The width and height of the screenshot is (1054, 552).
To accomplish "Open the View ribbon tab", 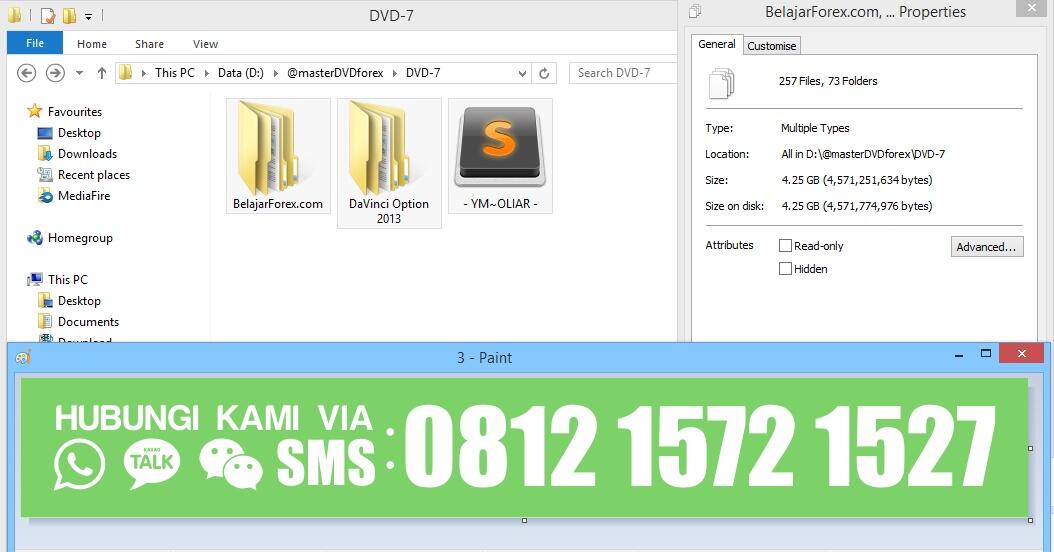I will pos(205,44).
